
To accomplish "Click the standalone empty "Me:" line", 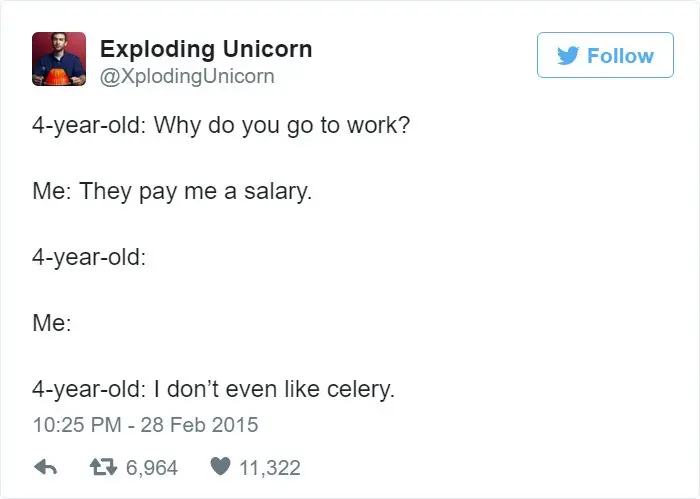I will coord(53,323).
